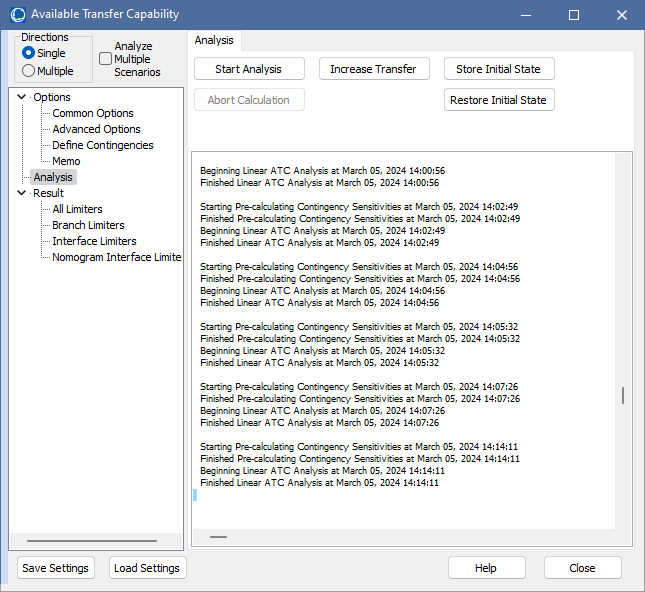Select the Single direction radio button
Viewport: 645px width, 592px height.
[x=29, y=53]
